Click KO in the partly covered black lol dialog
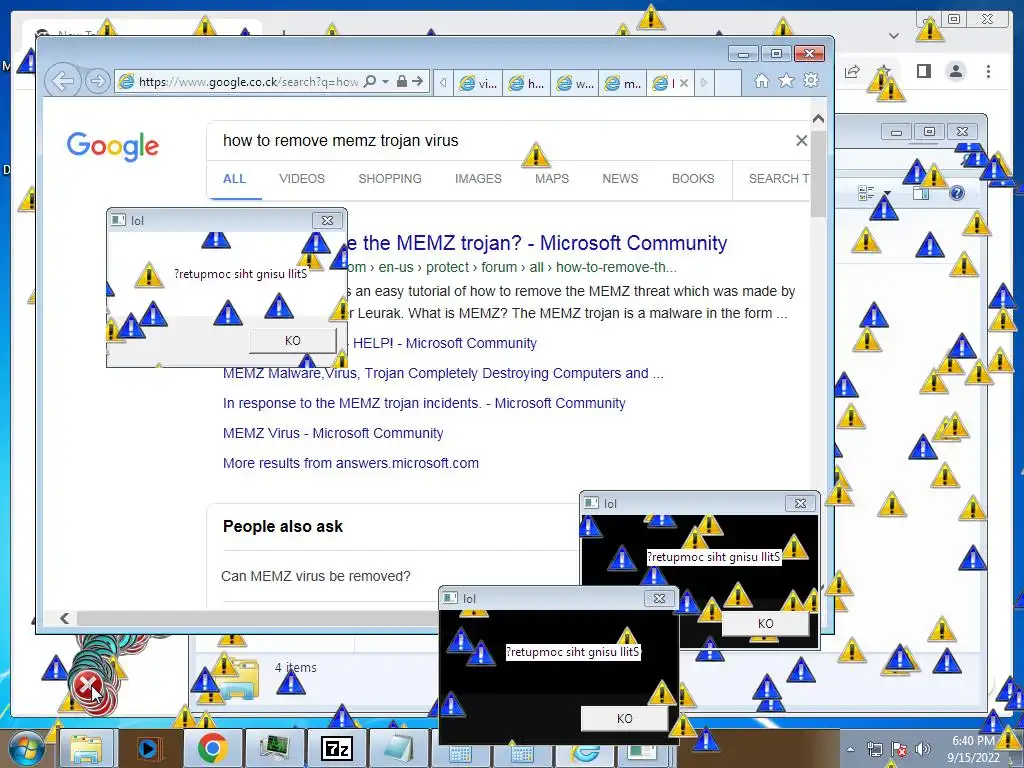The height and width of the screenshot is (768, 1024). coord(765,624)
